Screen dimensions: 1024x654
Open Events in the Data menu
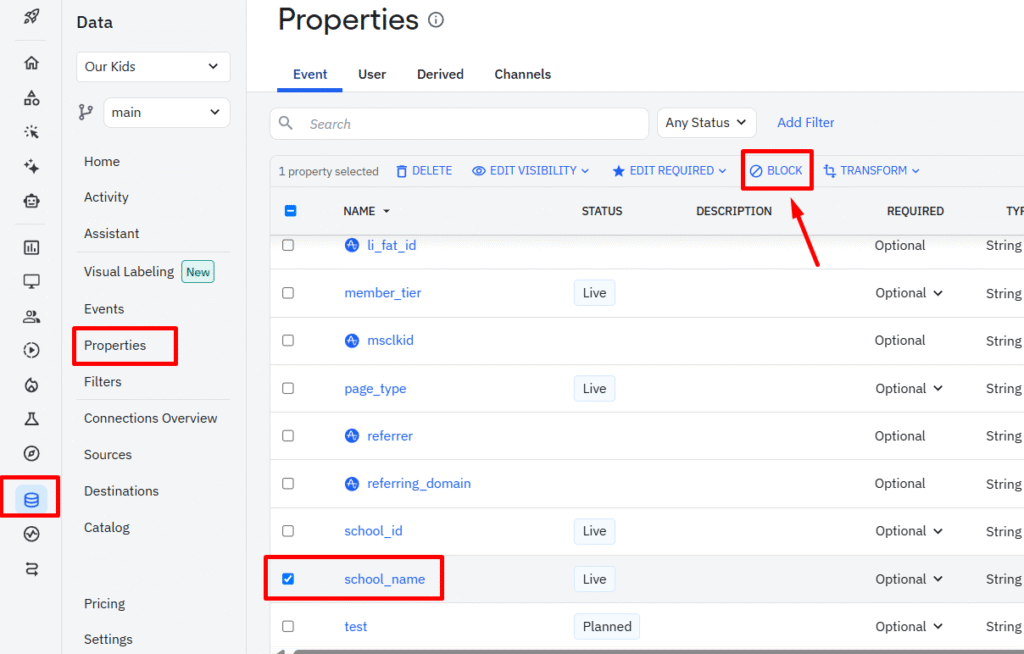(104, 309)
